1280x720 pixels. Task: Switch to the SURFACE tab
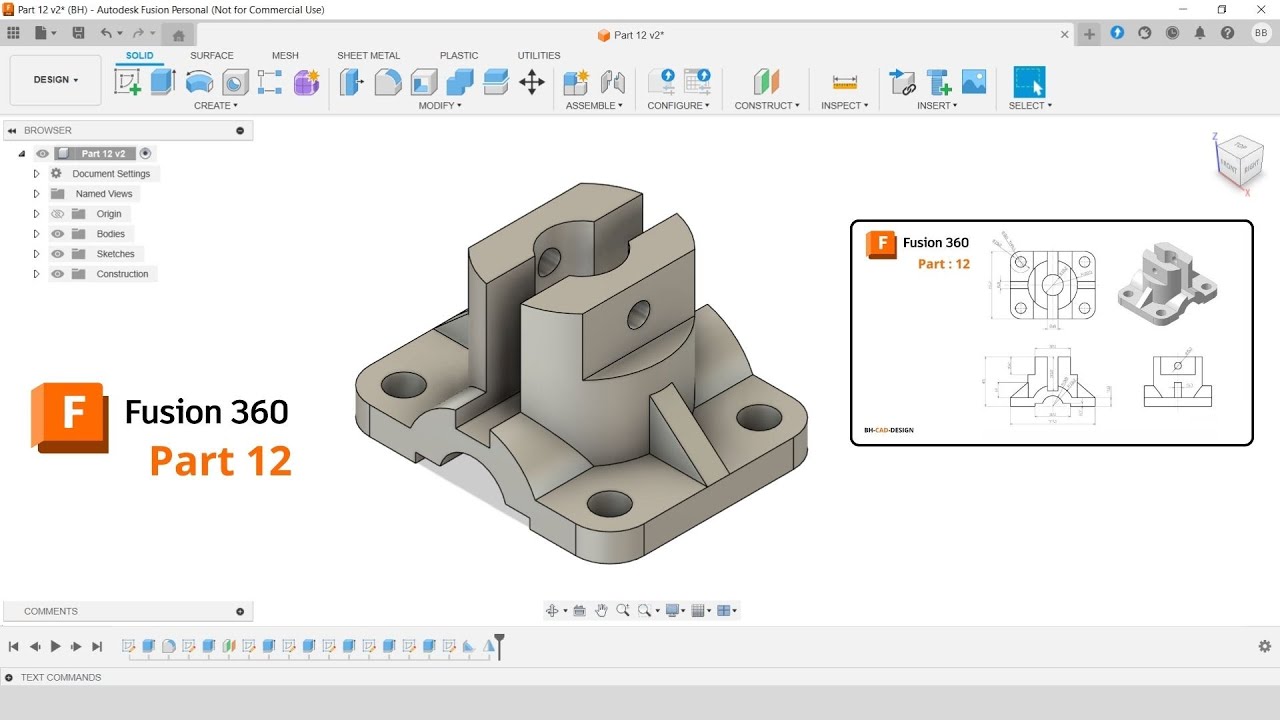tap(212, 56)
